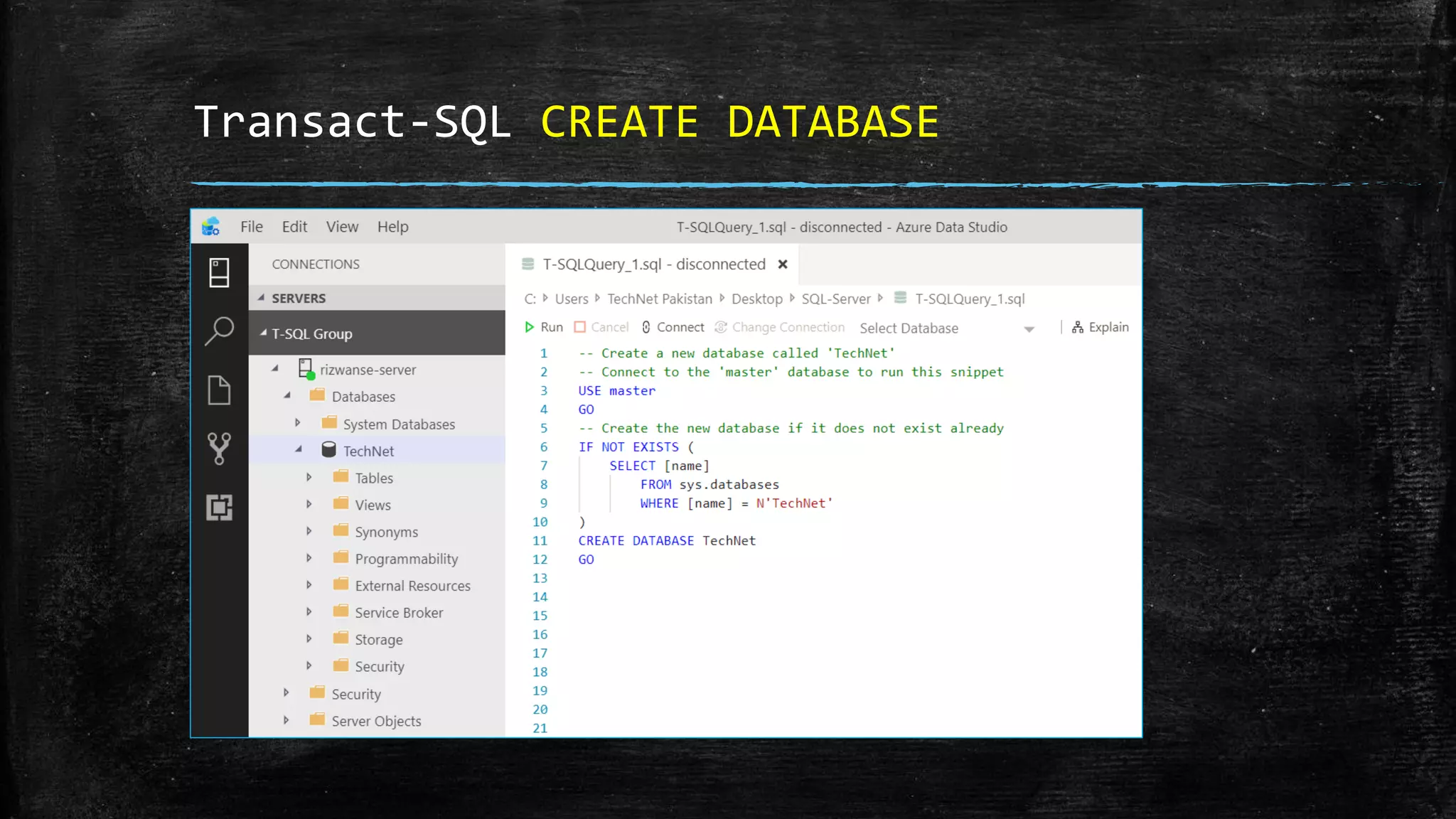Click the Views folder icon
The height and width of the screenshot is (819, 1456).
pyautogui.click(x=341, y=503)
